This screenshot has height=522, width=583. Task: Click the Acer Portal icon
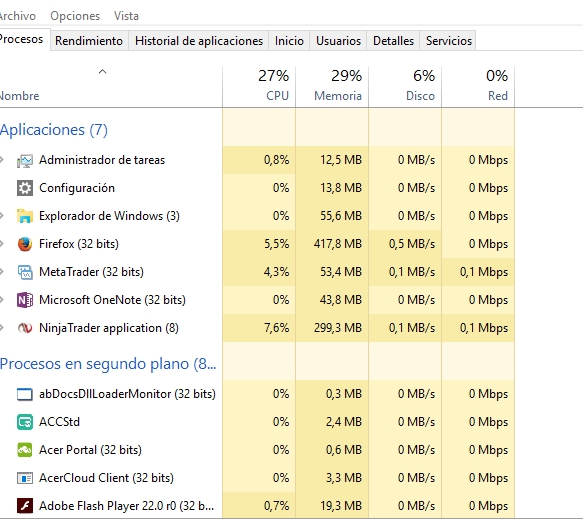[x=25, y=450]
